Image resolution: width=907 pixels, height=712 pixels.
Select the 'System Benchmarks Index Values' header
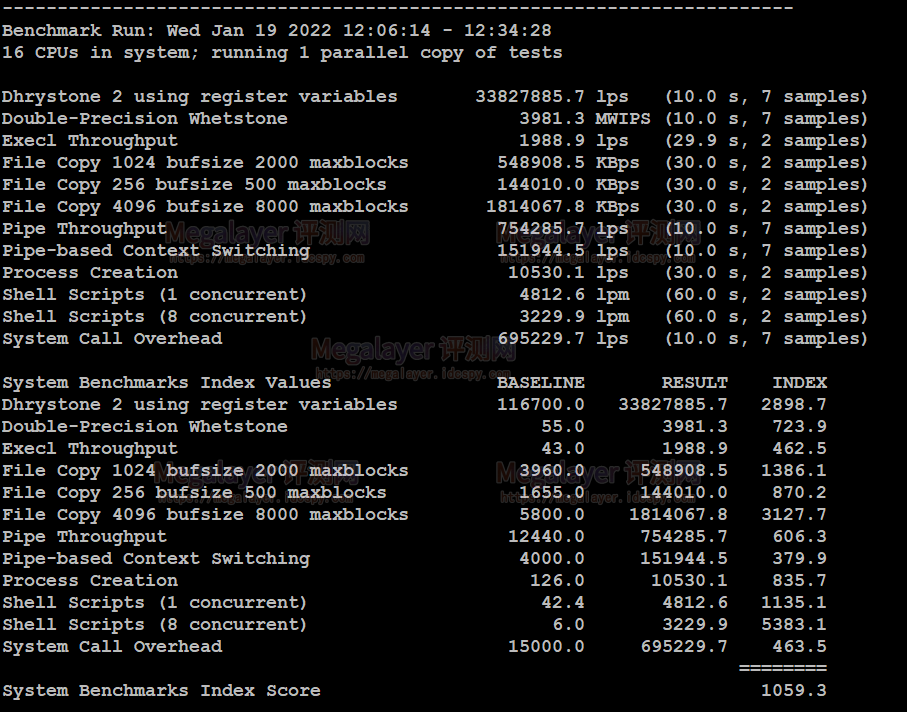pos(167,382)
